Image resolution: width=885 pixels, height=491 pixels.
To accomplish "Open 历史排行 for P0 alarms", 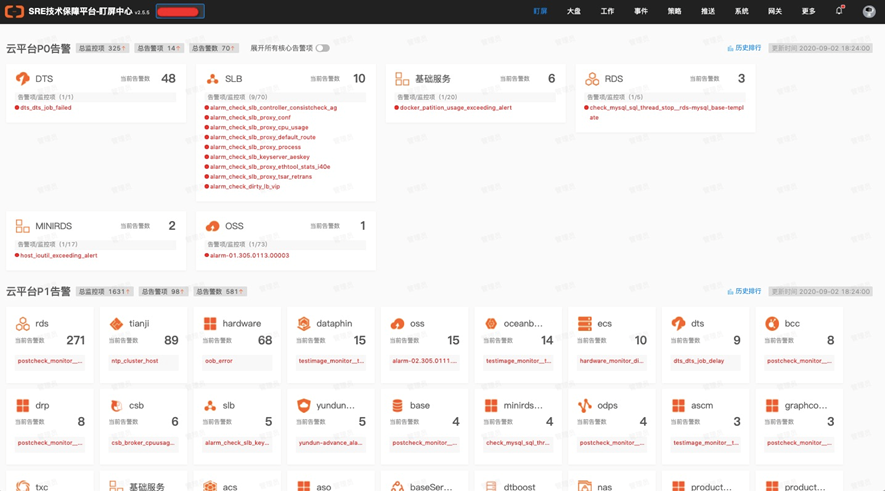I will pos(744,48).
